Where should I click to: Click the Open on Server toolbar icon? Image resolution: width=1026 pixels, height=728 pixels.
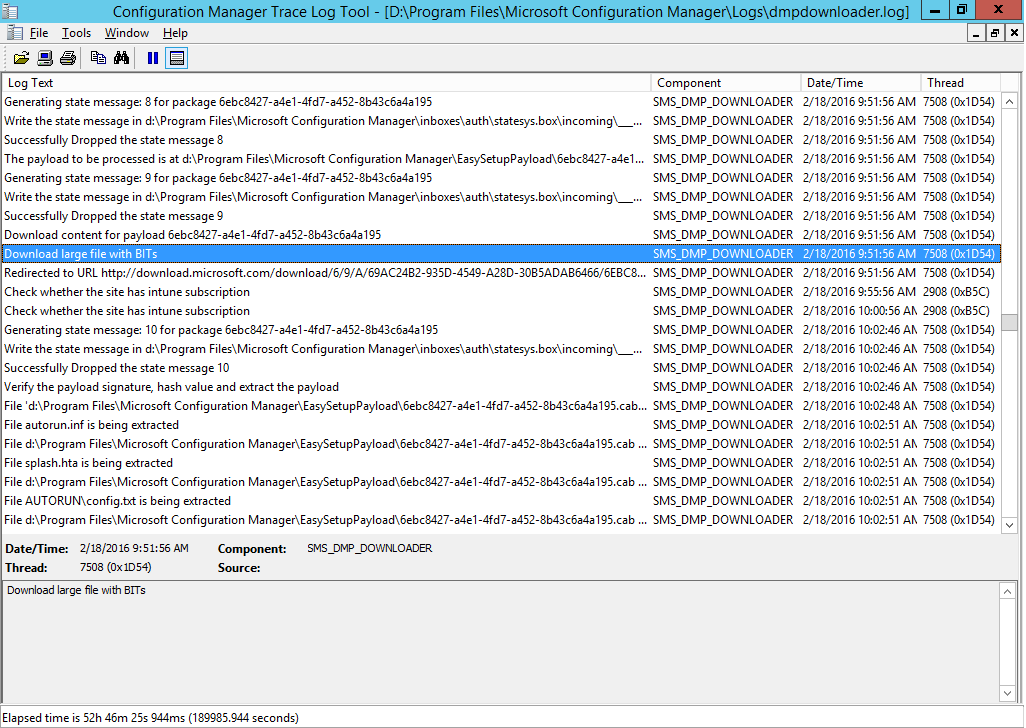44,58
